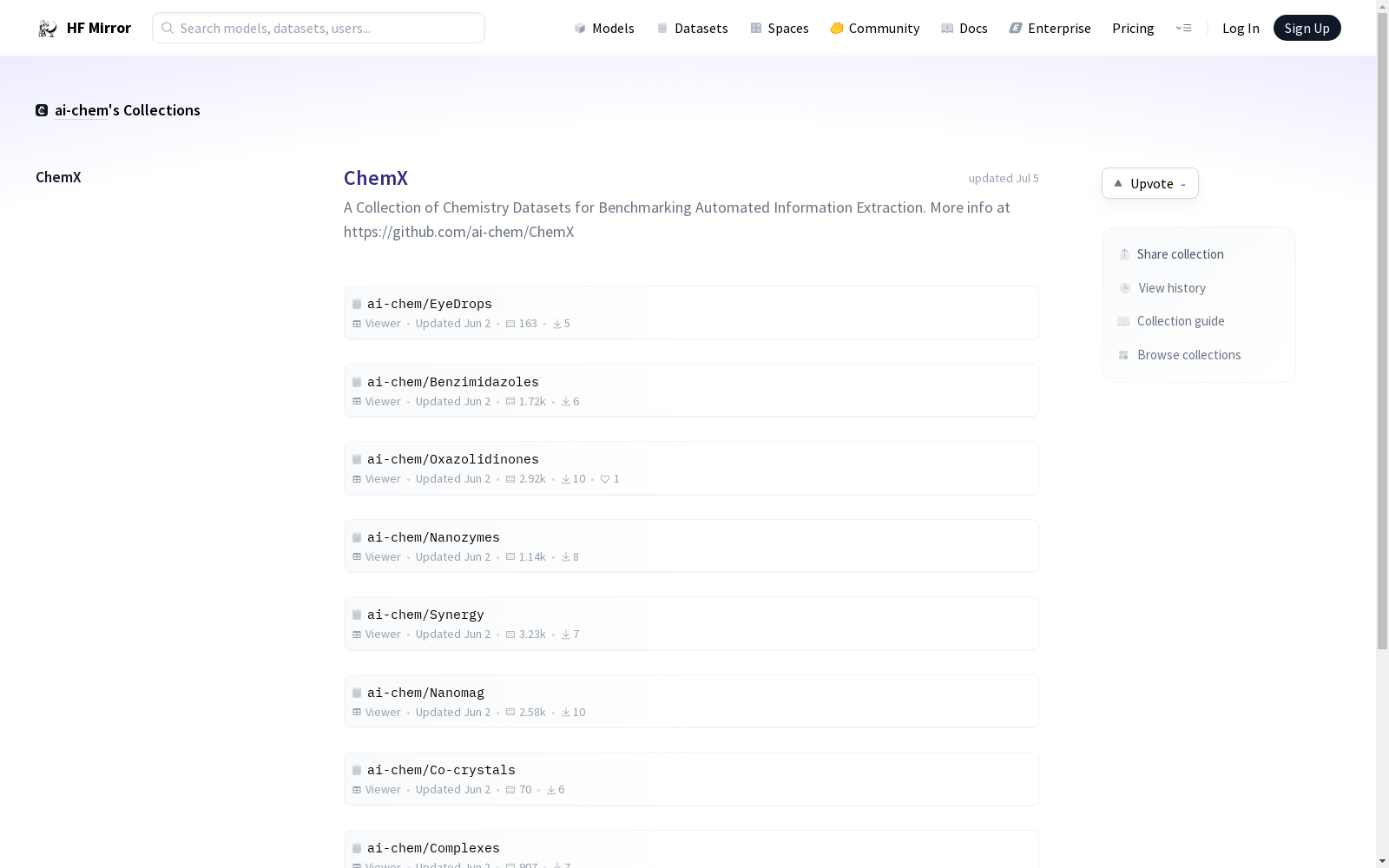Click the Share collection icon
This screenshot has height=868, width=1389.
1124,254
